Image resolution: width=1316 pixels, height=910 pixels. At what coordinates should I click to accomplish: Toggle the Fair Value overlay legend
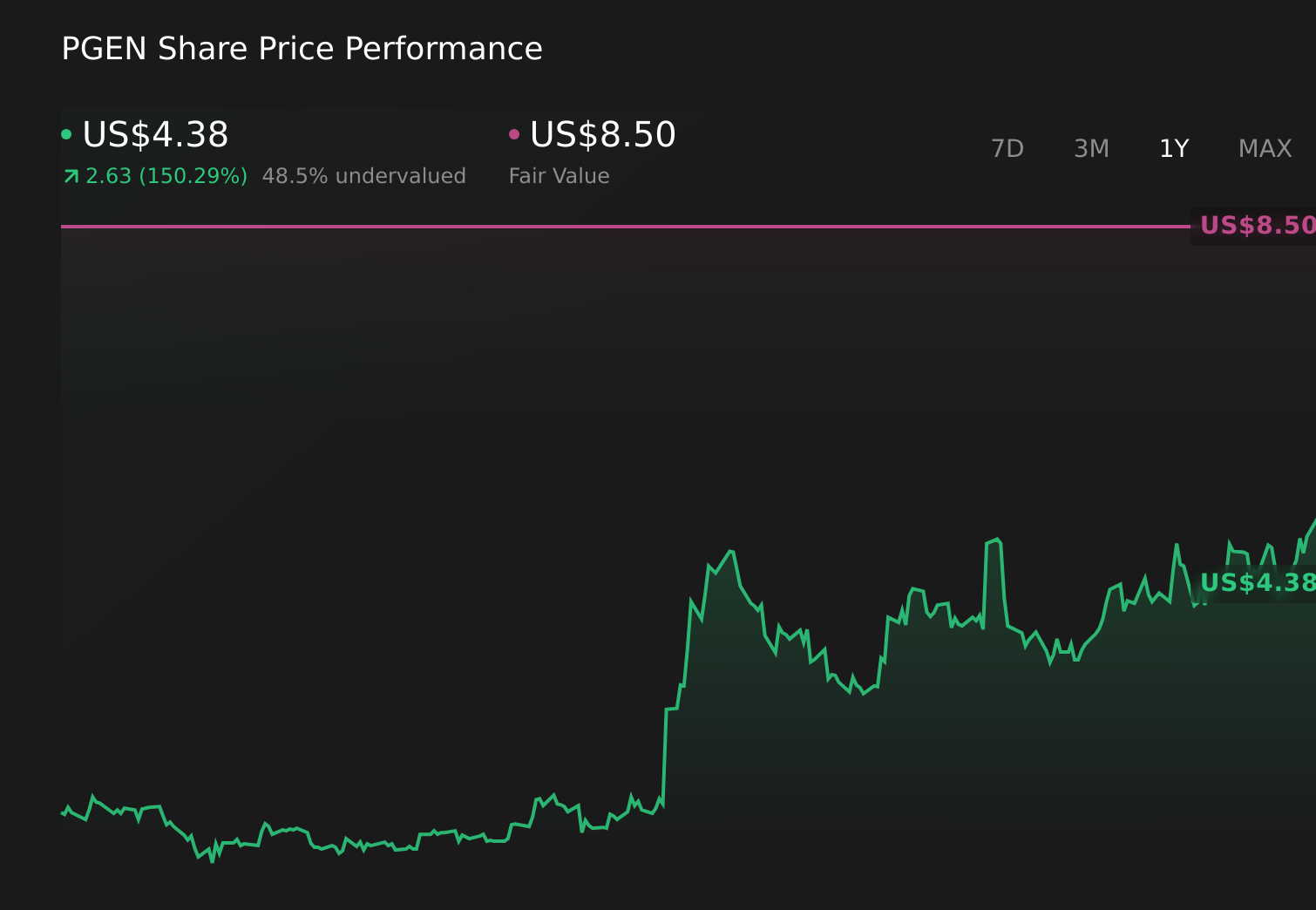[x=559, y=175]
